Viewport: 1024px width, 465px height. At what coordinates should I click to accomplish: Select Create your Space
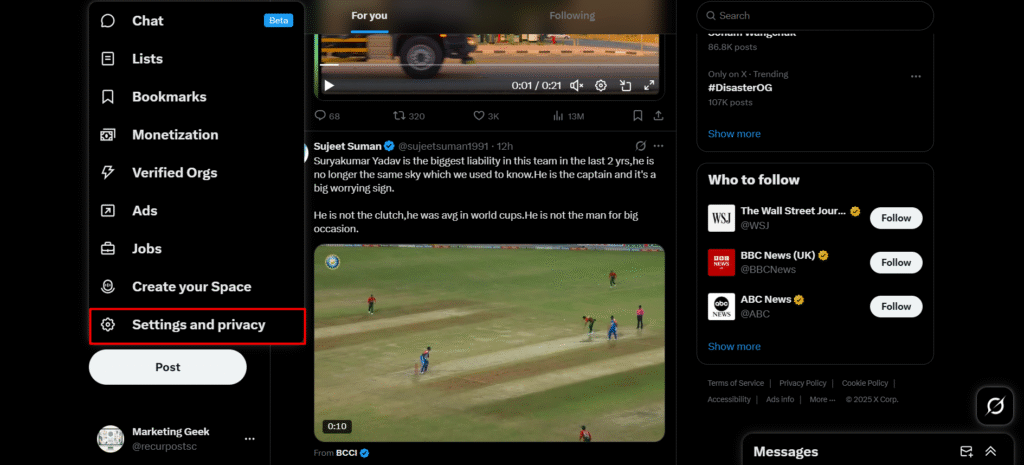click(197, 286)
